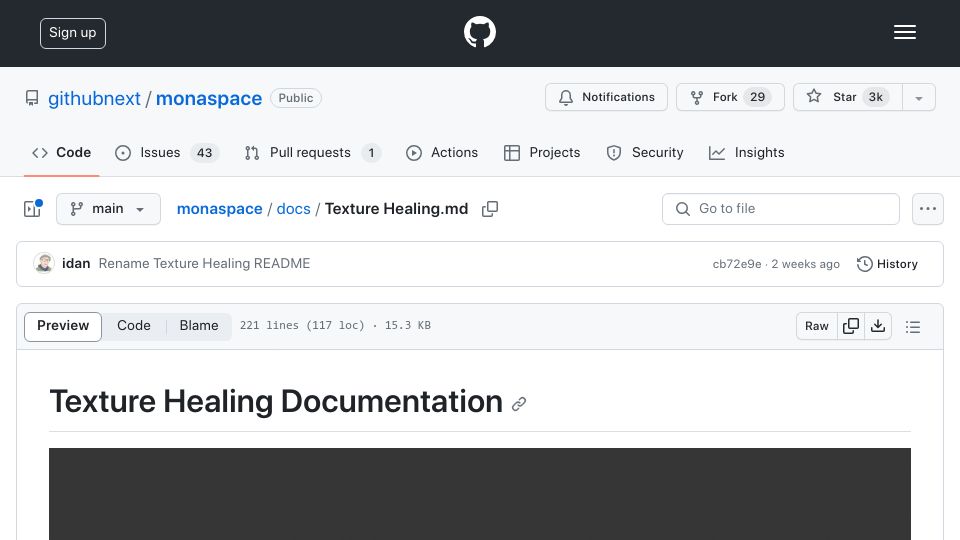The width and height of the screenshot is (960, 540).
Task: Go to monaspace root in breadcrumb
Action: click(219, 209)
